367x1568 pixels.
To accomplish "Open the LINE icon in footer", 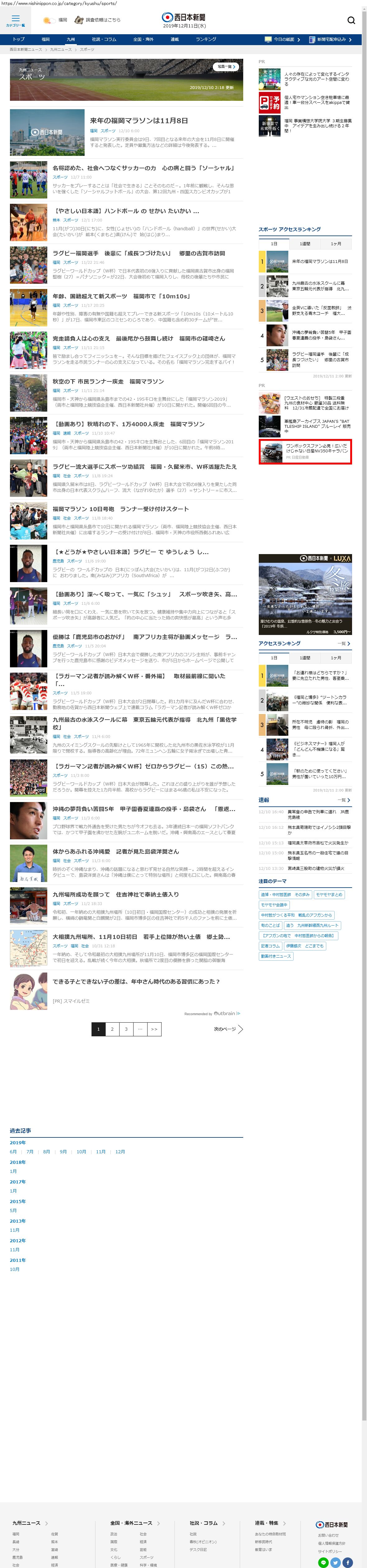I will click(323, 1562).
